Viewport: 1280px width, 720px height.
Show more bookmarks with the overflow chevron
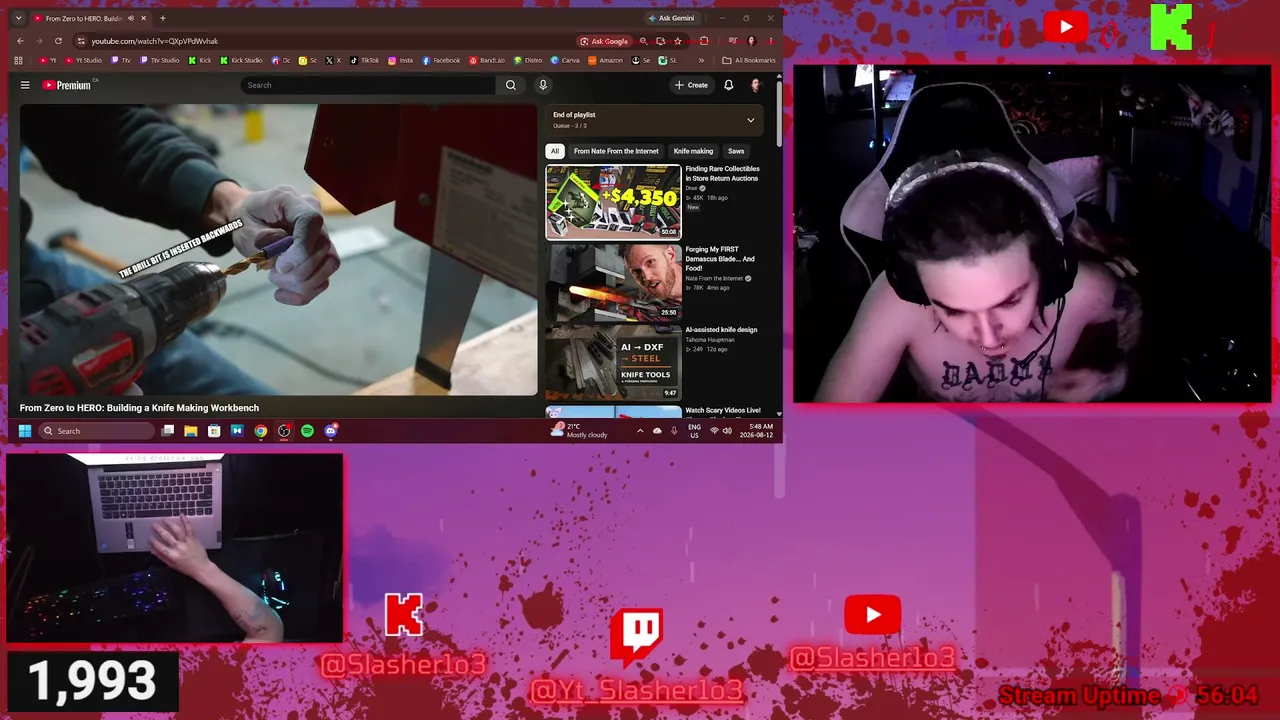point(700,60)
